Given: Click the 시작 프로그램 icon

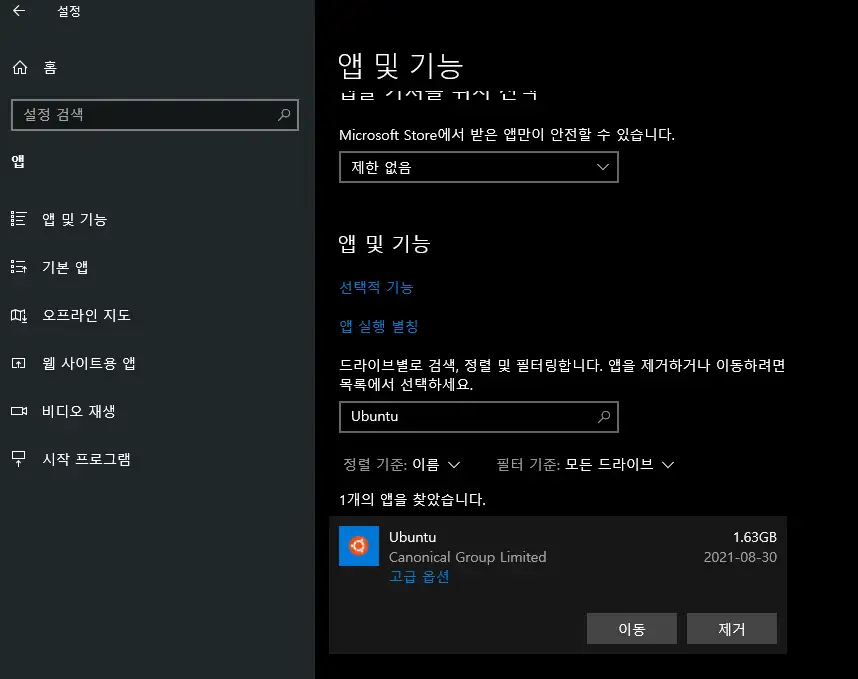Looking at the screenshot, I should coord(19,459).
